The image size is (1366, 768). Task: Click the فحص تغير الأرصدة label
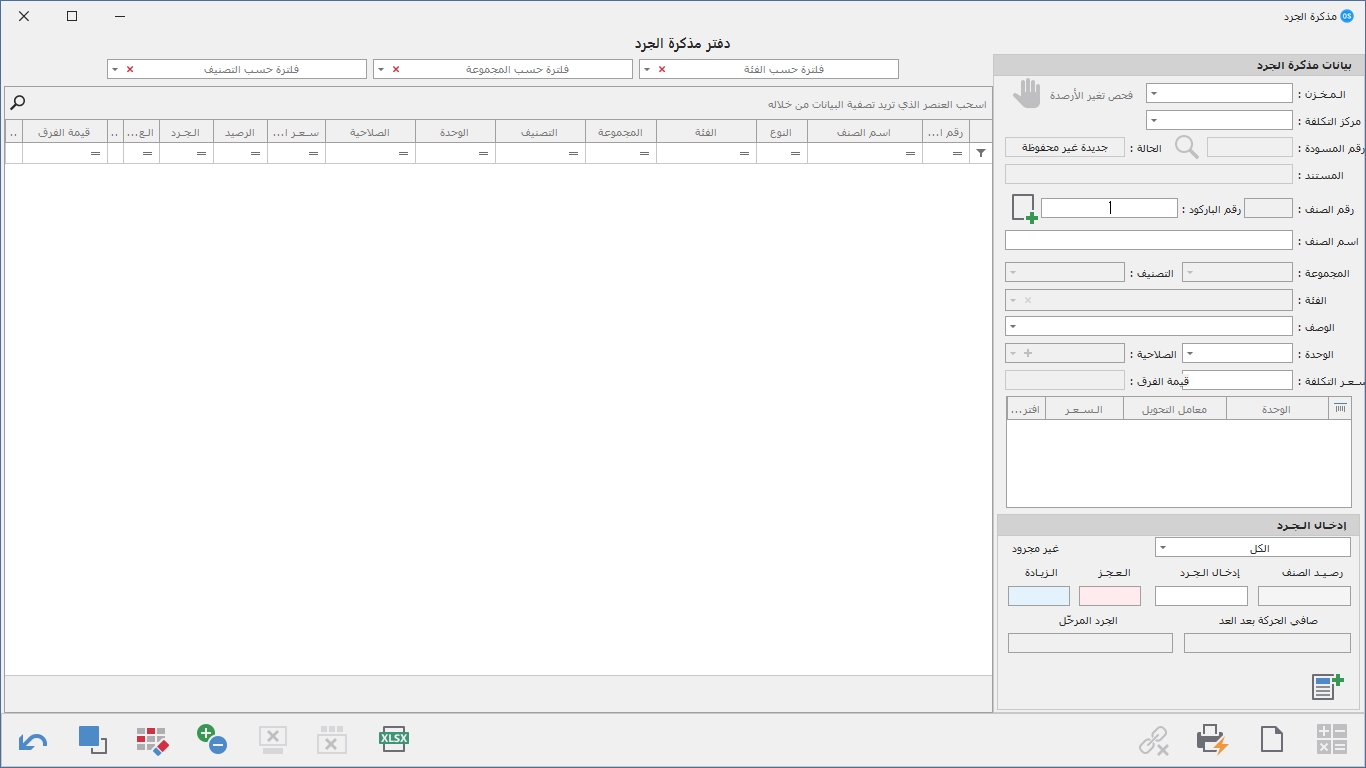coord(1091,95)
